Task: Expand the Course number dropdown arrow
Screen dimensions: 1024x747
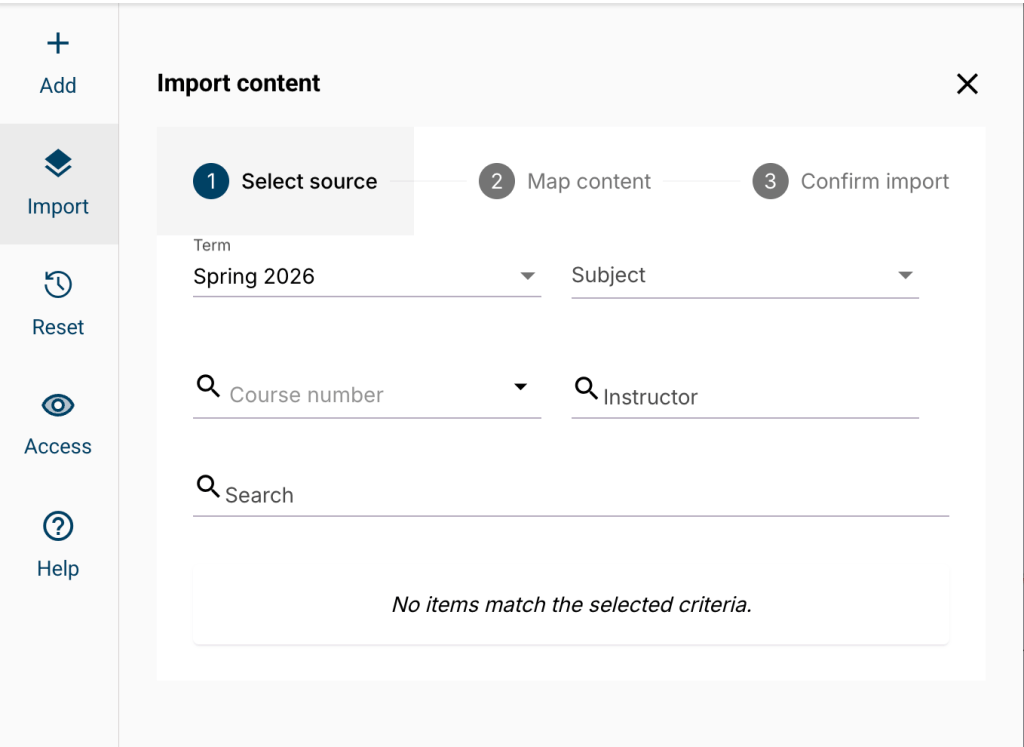Action: (521, 386)
